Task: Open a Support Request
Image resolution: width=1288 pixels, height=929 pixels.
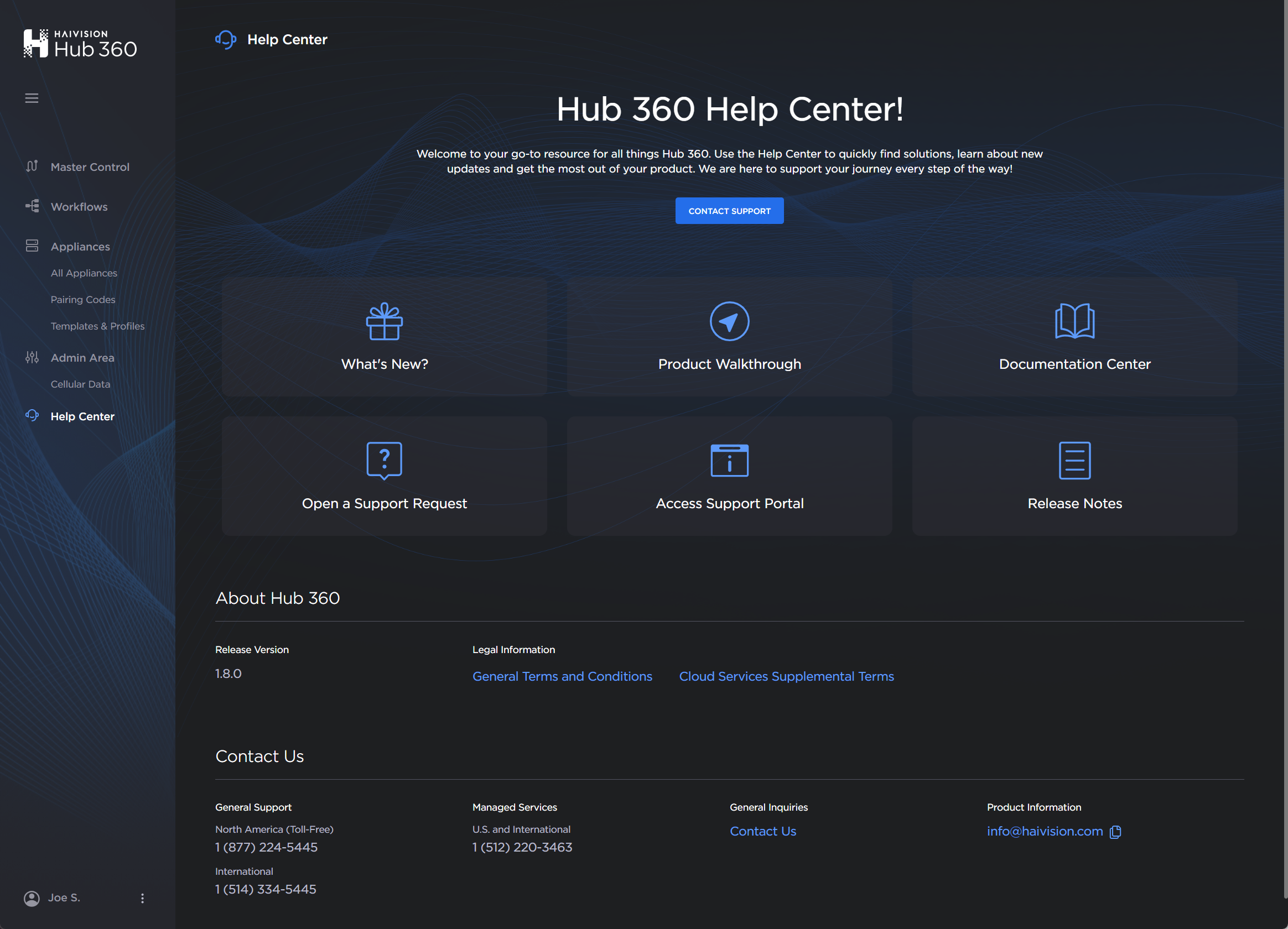Action: pyautogui.click(x=384, y=476)
